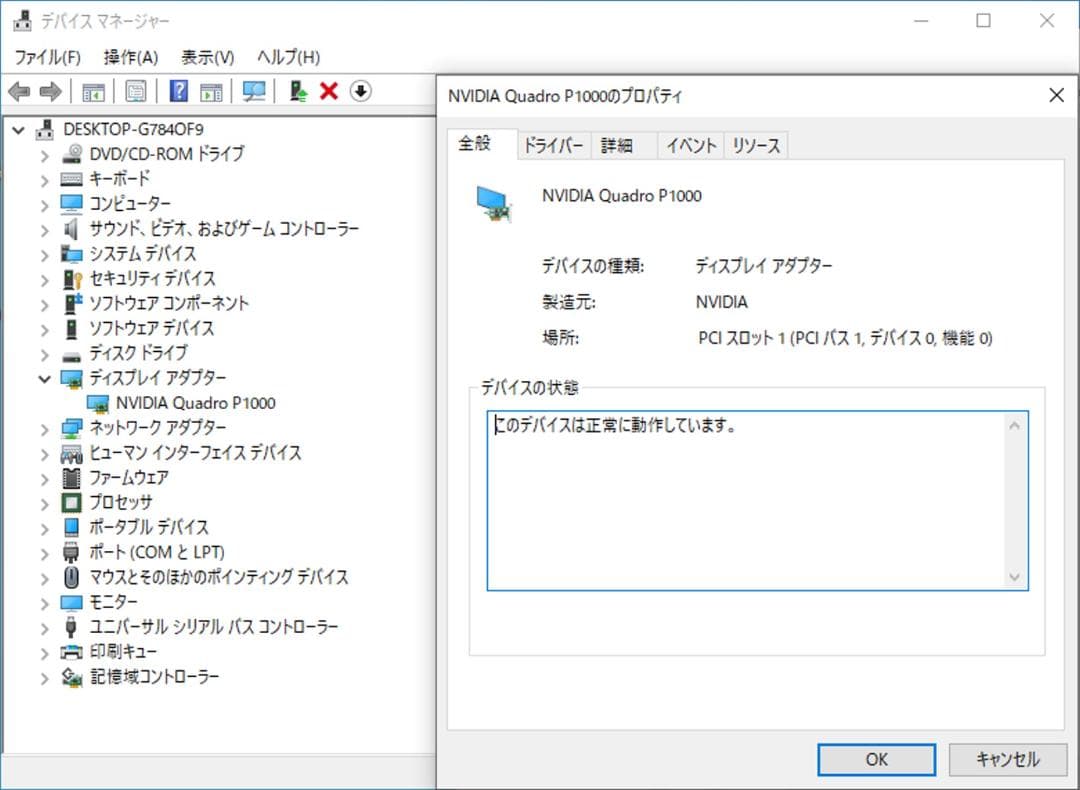Screen dimensions: 1080x790
Task: Click the Uninstall device red X icon
Action: click(x=327, y=91)
